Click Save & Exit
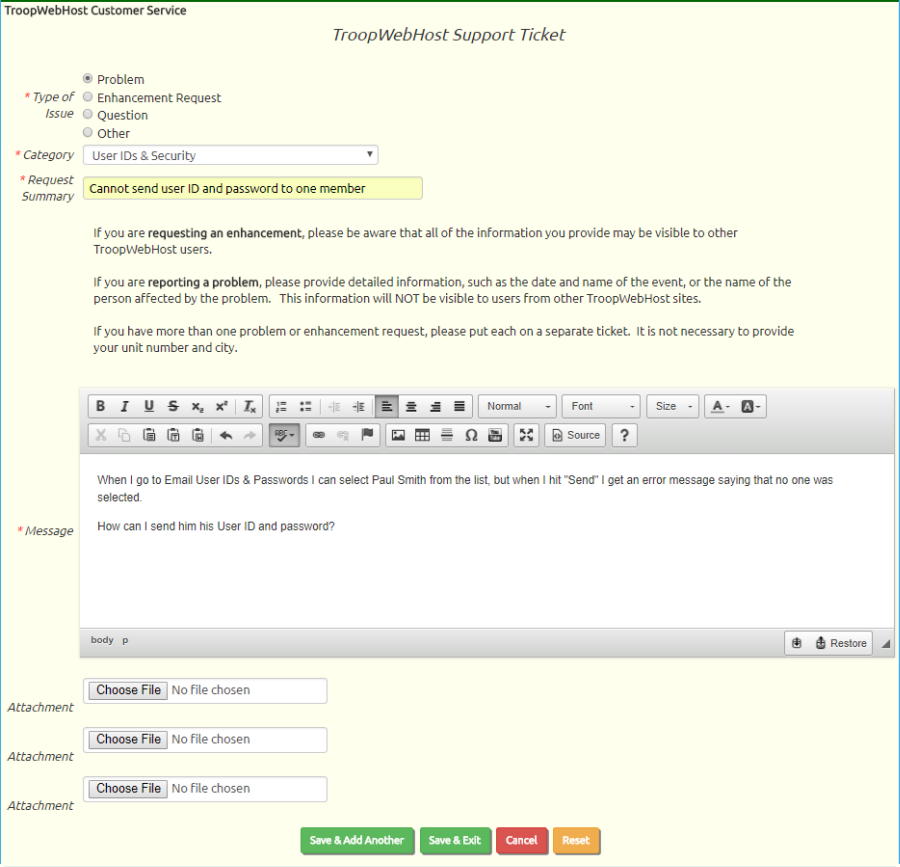900x867 pixels. point(455,841)
